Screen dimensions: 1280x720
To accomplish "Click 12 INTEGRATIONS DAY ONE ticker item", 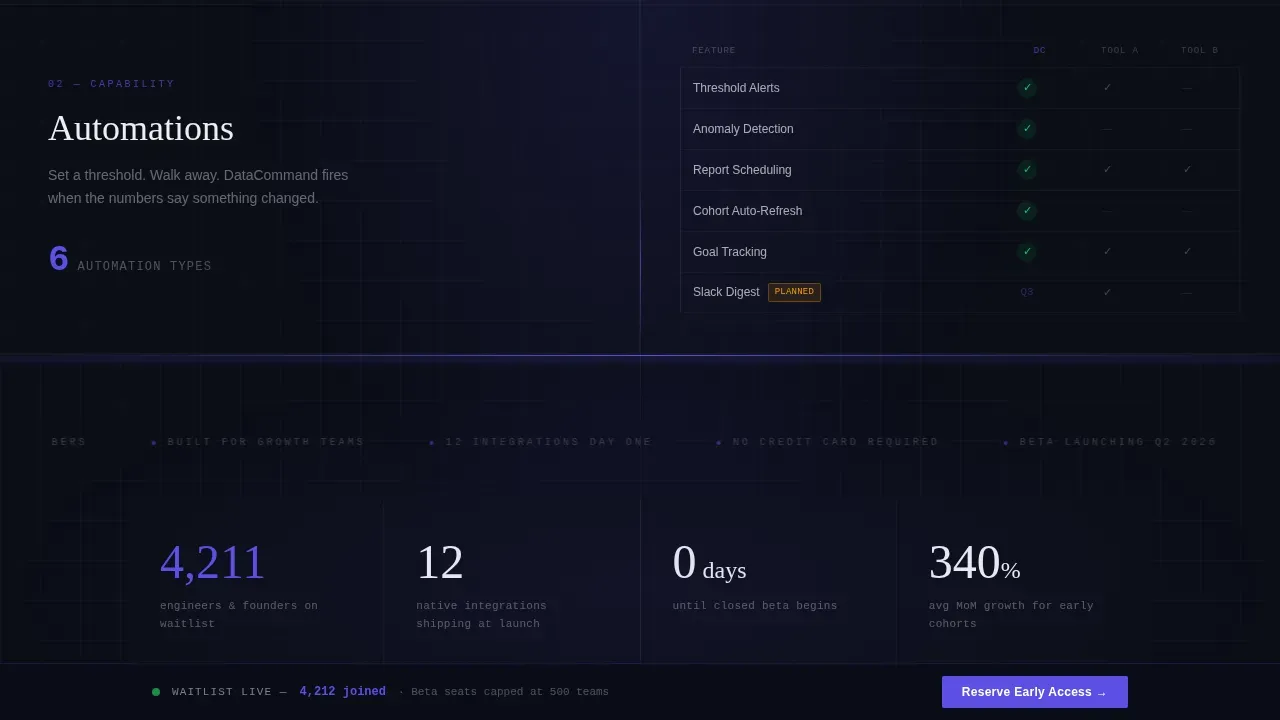I will [548, 442].
